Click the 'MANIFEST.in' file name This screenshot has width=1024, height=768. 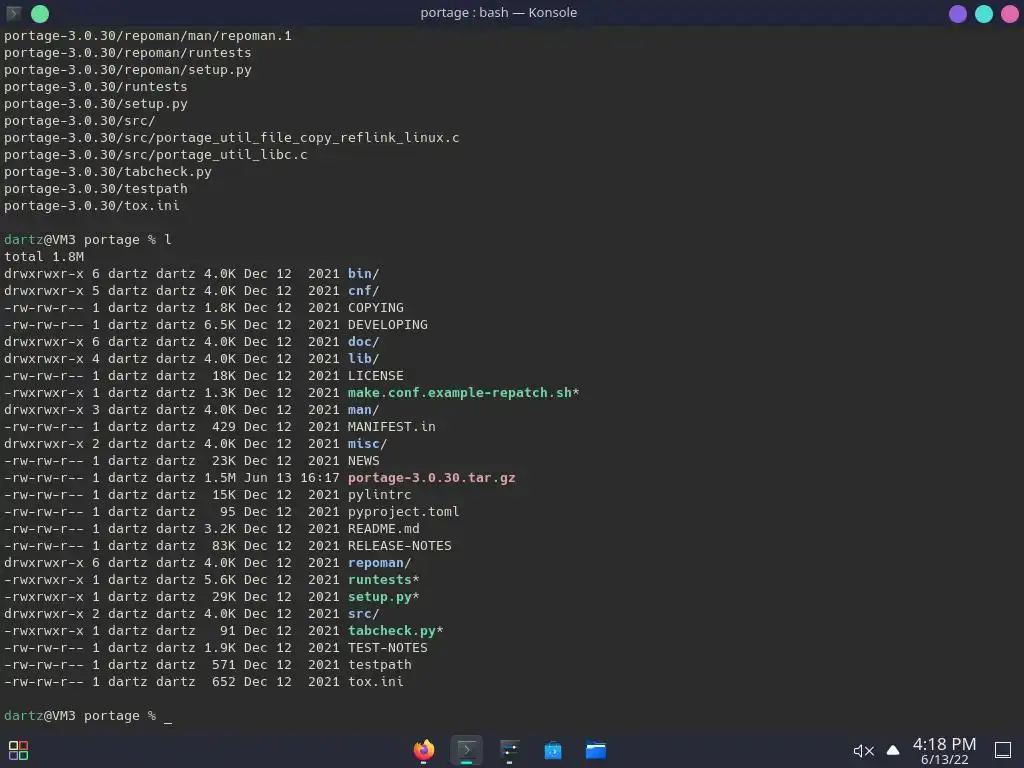click(391, 426)
